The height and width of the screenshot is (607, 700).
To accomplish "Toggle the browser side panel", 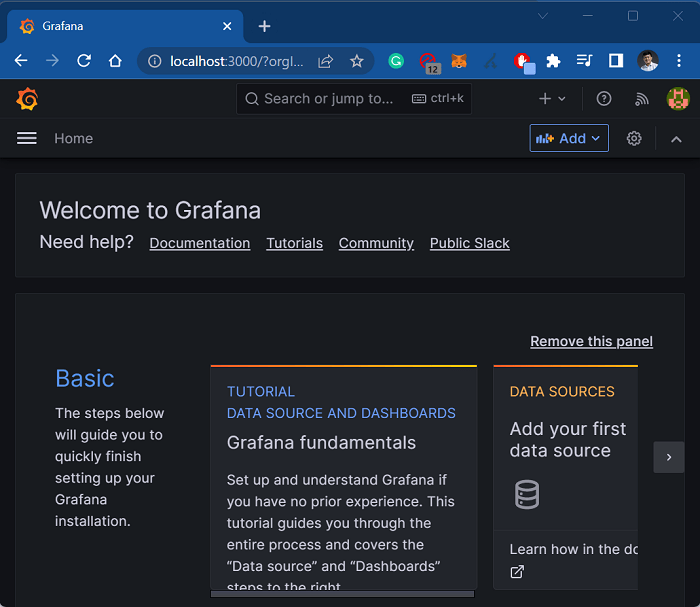I will pos(616,61).
